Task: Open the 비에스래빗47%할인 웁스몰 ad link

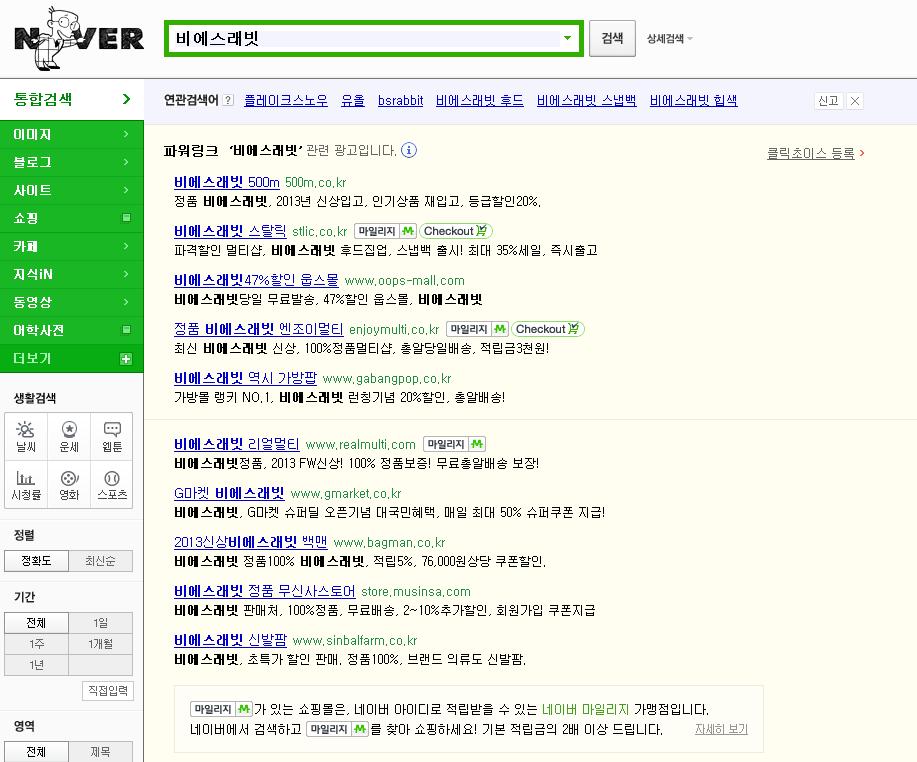Action: click(256, 280)
